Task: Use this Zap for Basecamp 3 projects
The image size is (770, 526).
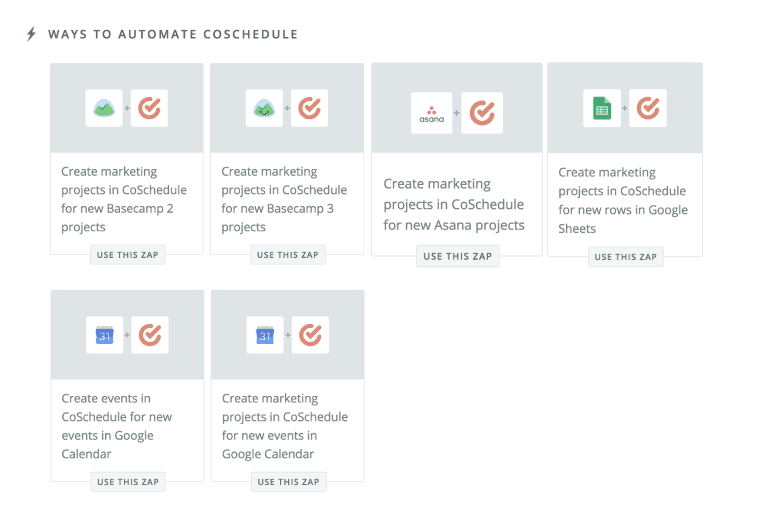Action: (x=287, y=255)
